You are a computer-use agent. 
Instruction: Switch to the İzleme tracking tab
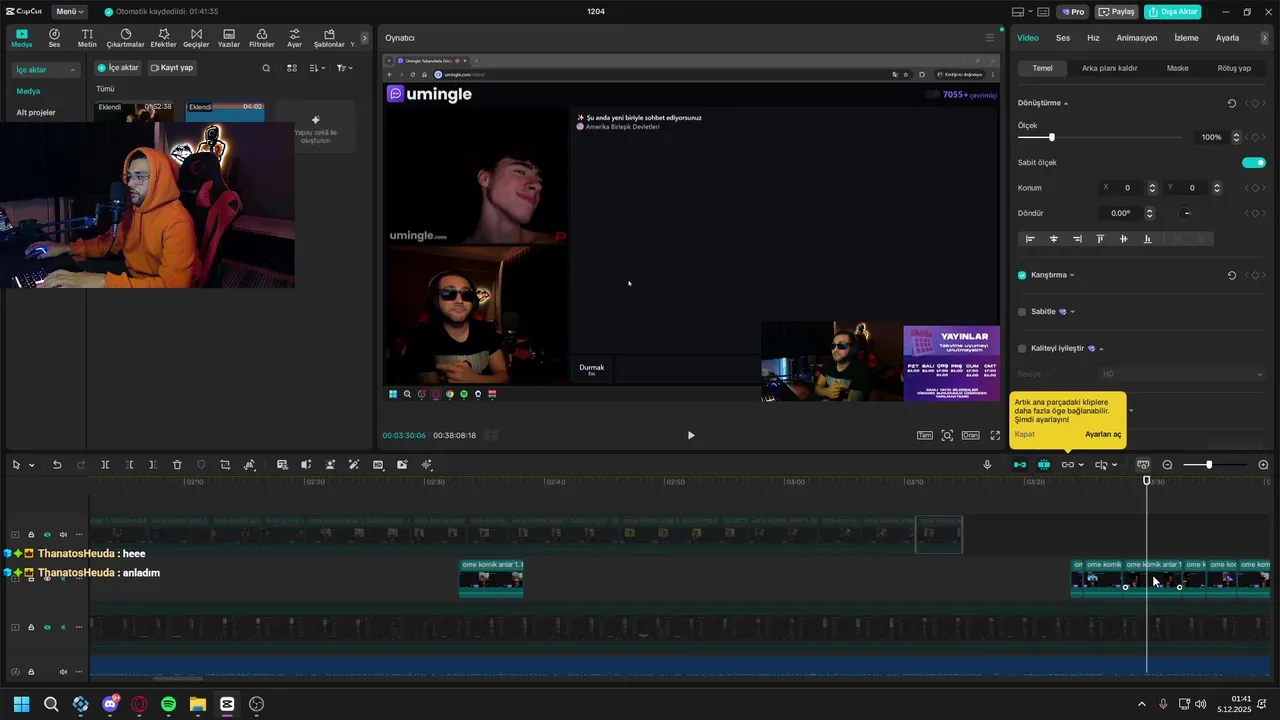[x=1186, y=38]
